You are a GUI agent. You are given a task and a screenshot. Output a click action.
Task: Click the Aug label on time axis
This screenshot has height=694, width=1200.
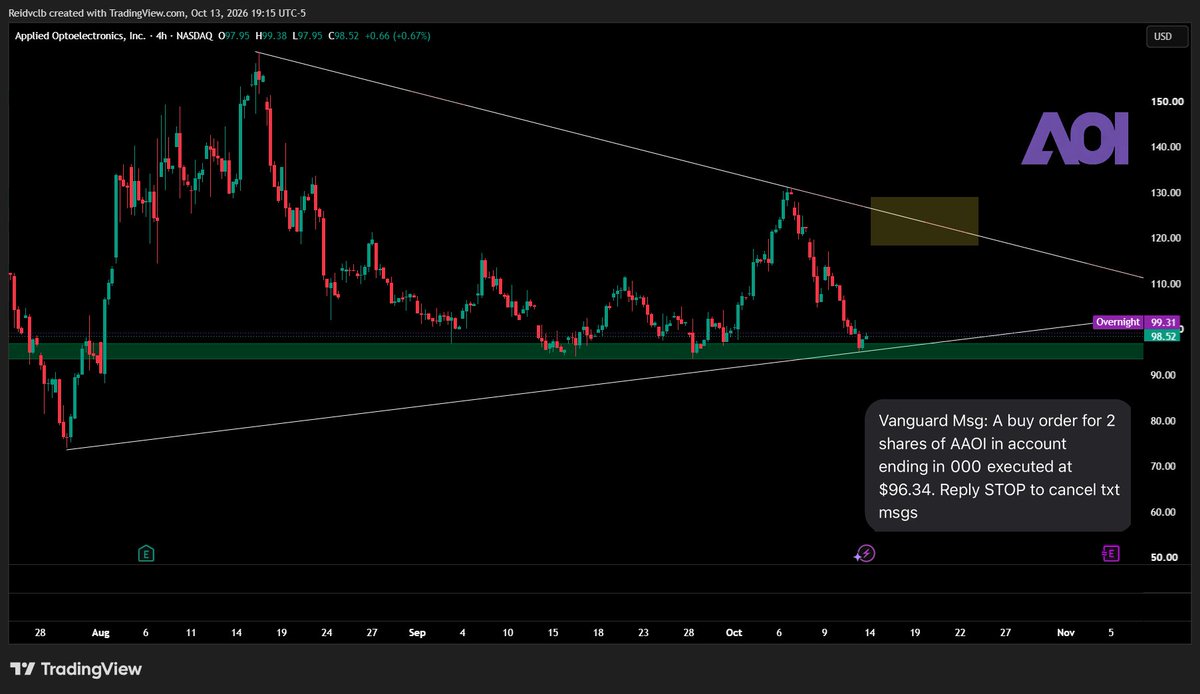(x=100, y=633)
